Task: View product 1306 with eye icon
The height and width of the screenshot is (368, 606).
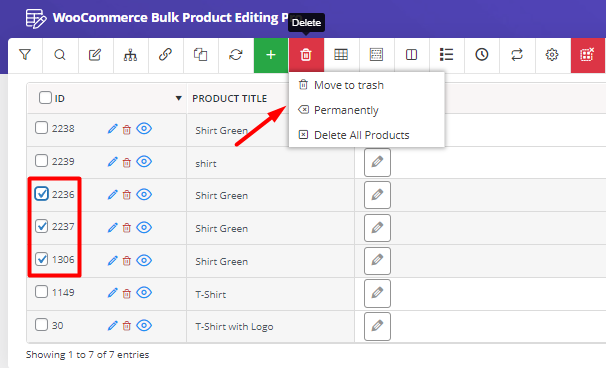Action: point(144,260)
